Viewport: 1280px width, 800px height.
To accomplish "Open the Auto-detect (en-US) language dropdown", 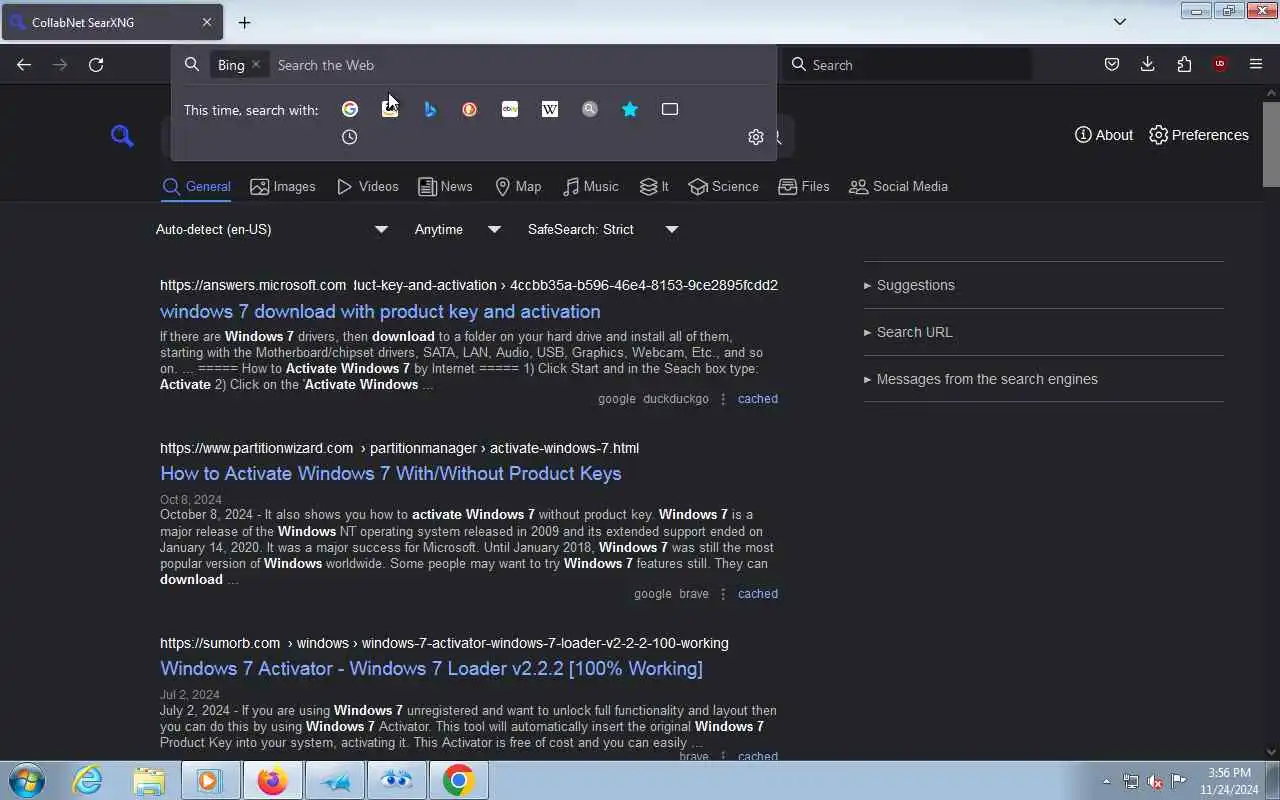I will [x=272, y=229].
